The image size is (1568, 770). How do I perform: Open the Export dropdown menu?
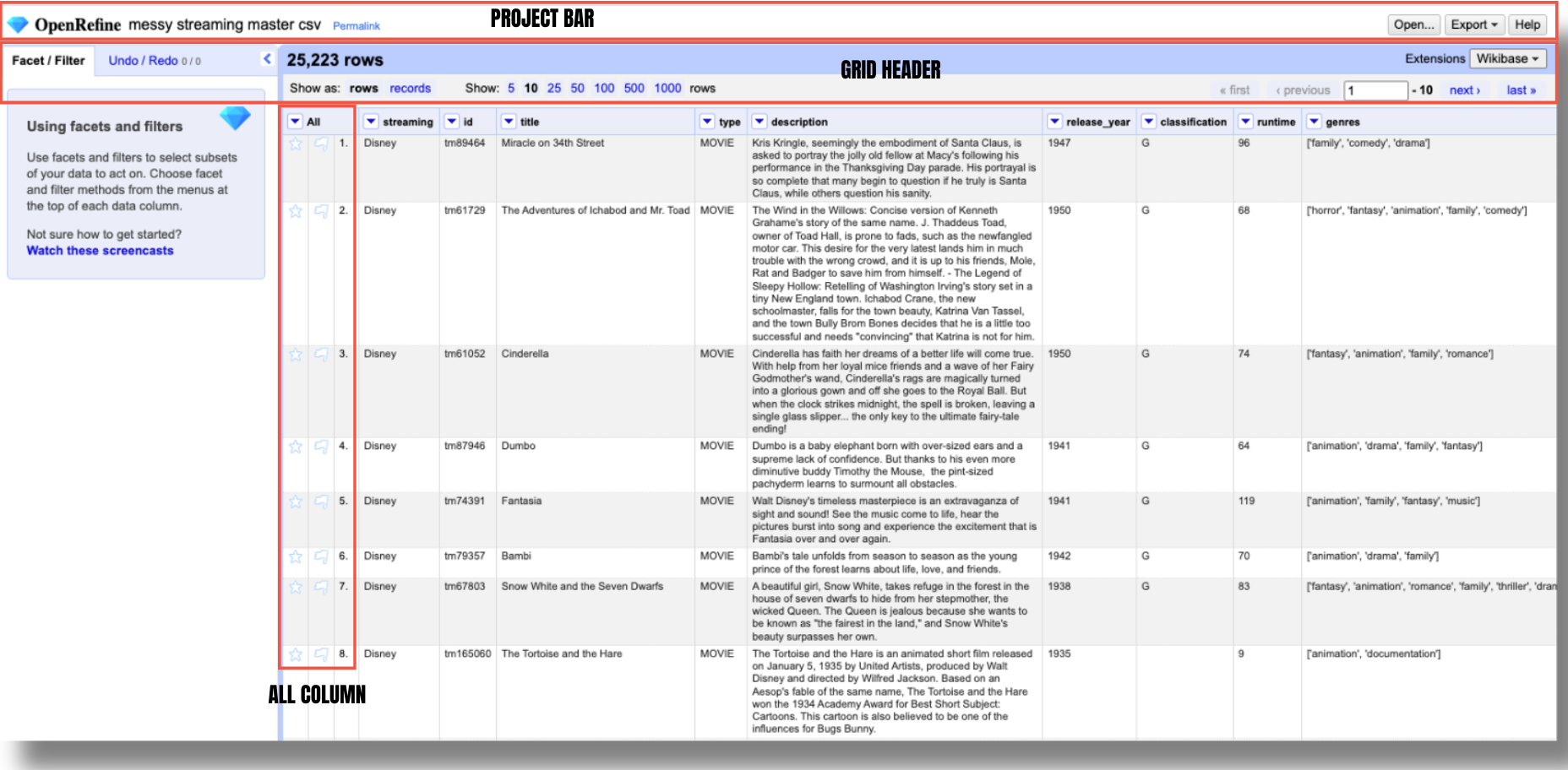pyautogui.click(x=1474, y=24)
